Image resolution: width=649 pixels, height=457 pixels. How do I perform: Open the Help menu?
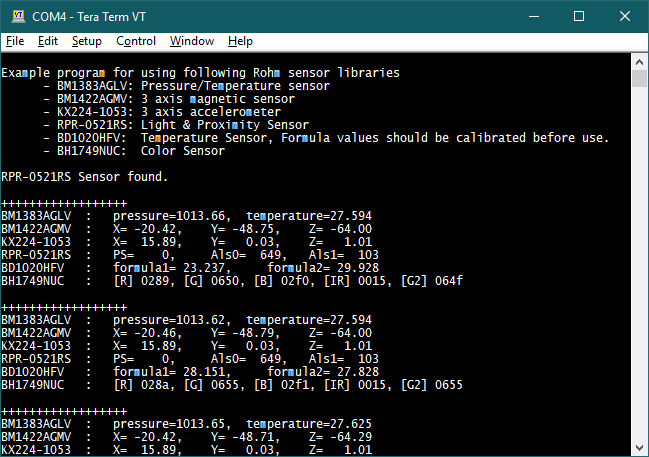coord(240,41)
